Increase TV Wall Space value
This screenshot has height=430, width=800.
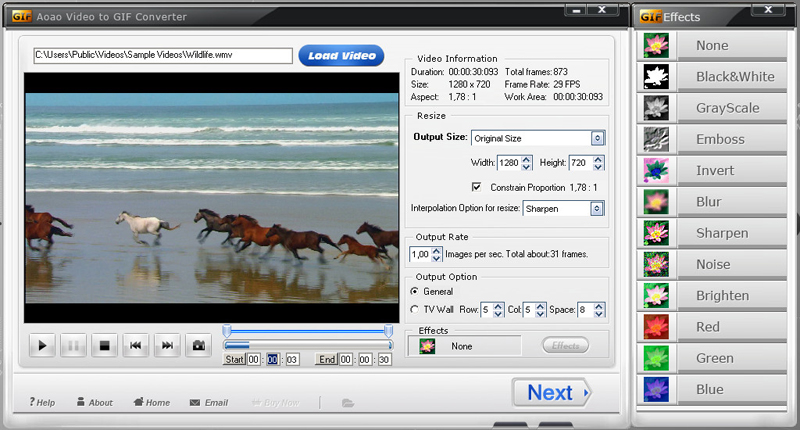[599, 306]
